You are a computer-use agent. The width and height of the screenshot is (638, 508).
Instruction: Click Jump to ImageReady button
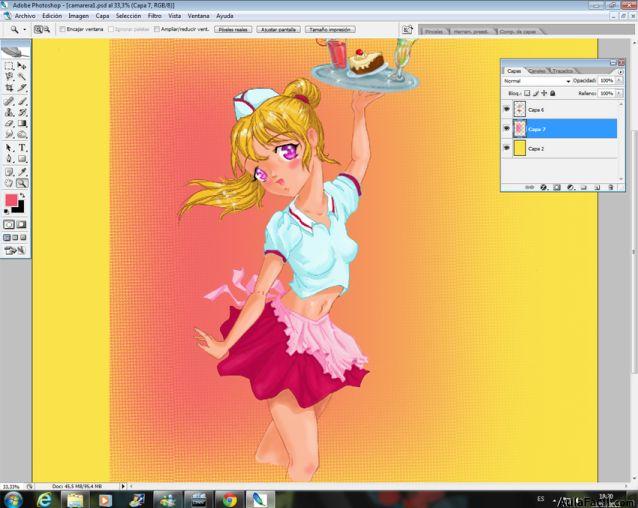15,251
